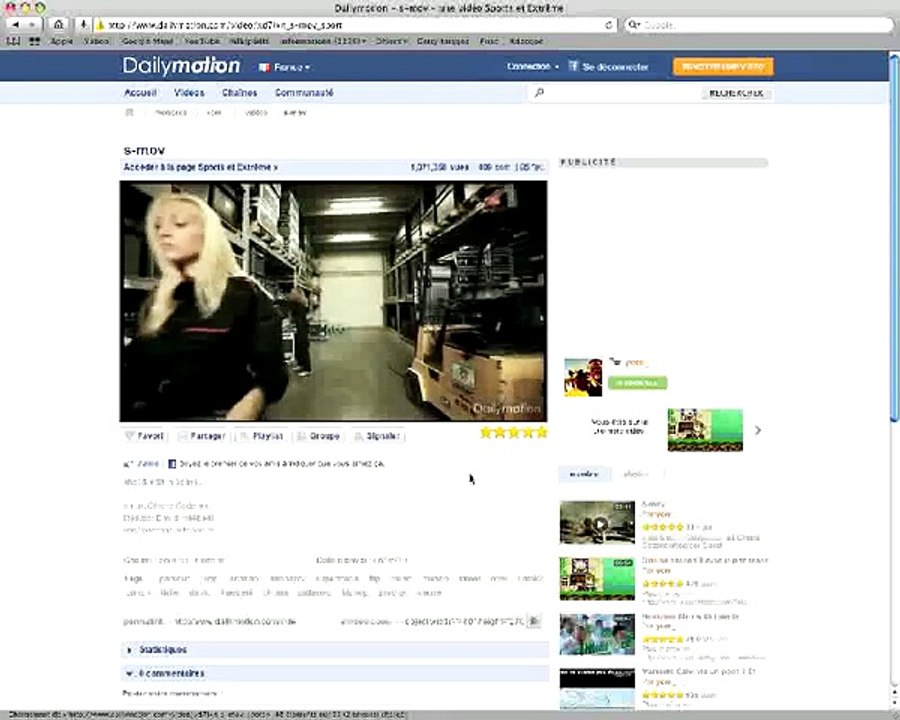
Task: Click the magnifier icon in Dailymotion search
Action: [x=539, y=92]
